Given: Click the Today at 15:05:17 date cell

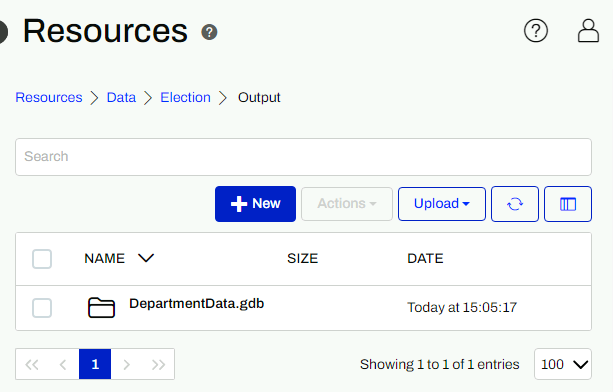Looking at the screenshot, I should (462, 307).
